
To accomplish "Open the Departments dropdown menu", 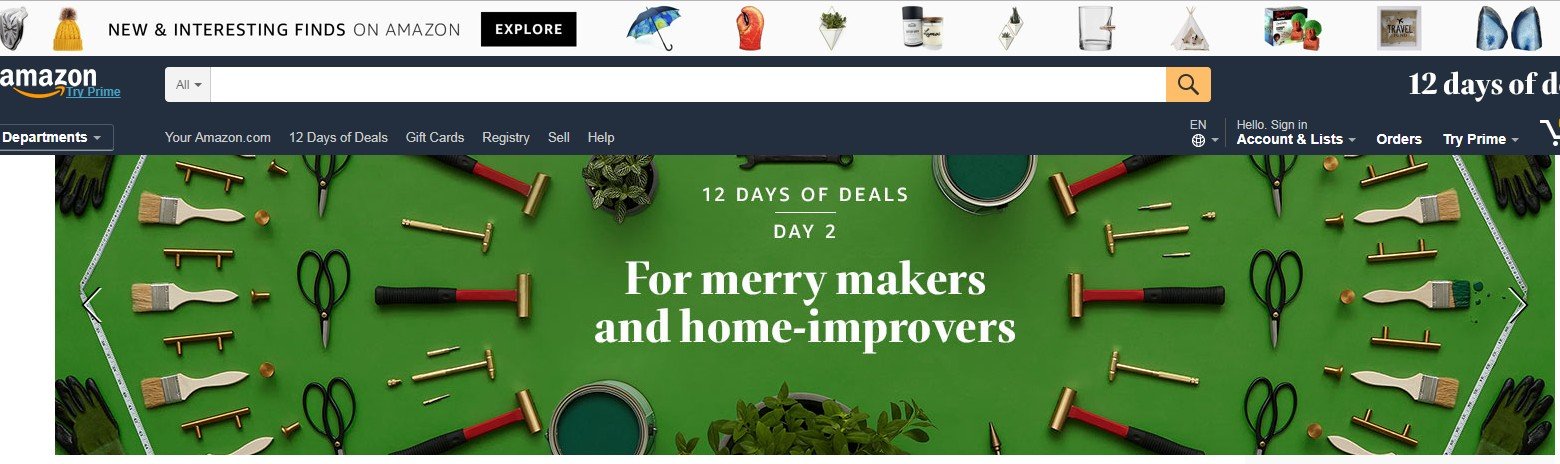I will pyautogui.click(x=55, y=137).
